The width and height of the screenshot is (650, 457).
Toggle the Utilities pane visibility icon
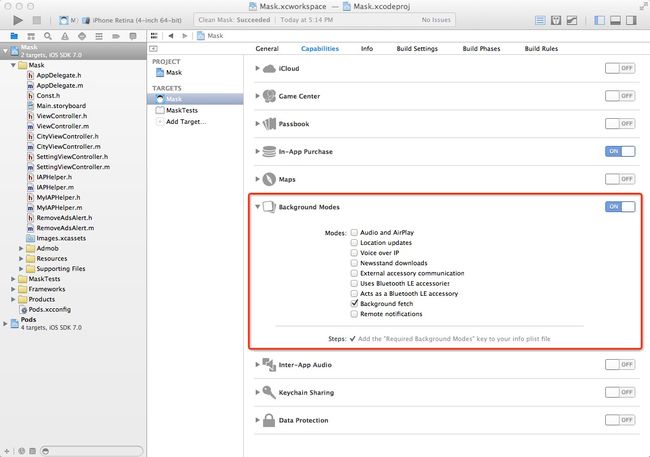pyautogui.click(x=631, y=20)
